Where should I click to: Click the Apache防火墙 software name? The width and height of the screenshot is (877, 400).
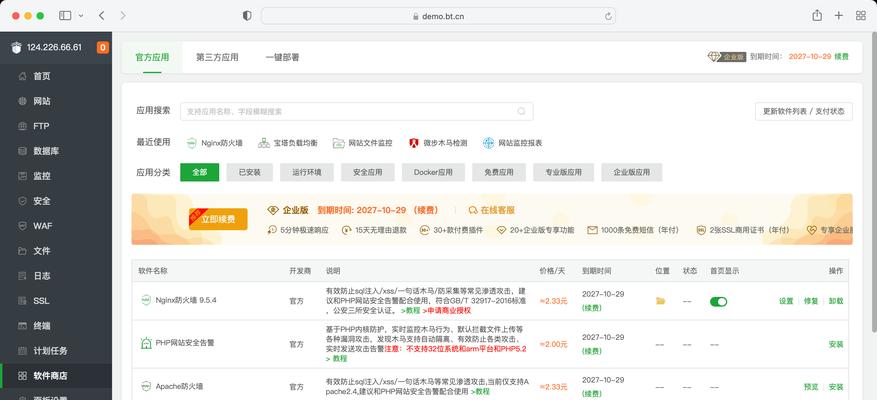click(x=179, y=386)
